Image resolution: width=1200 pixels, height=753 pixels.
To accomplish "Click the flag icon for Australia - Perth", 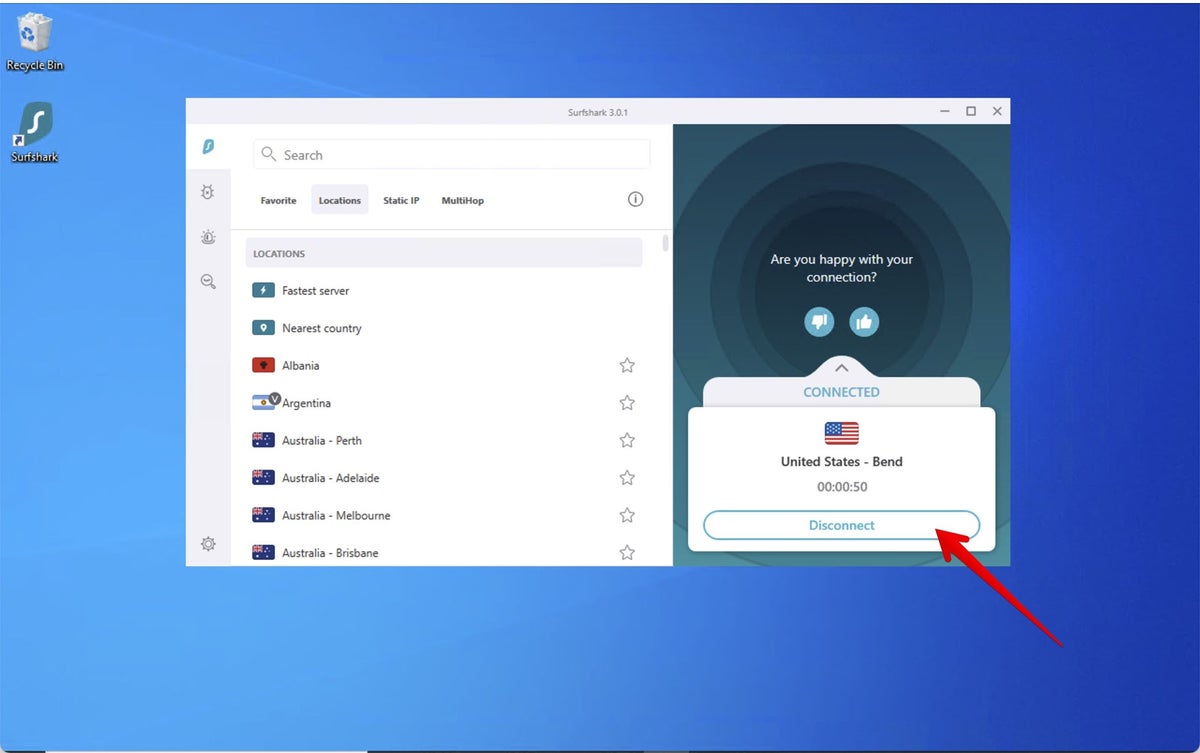I will pyautogui.click(x=263, y=440).
